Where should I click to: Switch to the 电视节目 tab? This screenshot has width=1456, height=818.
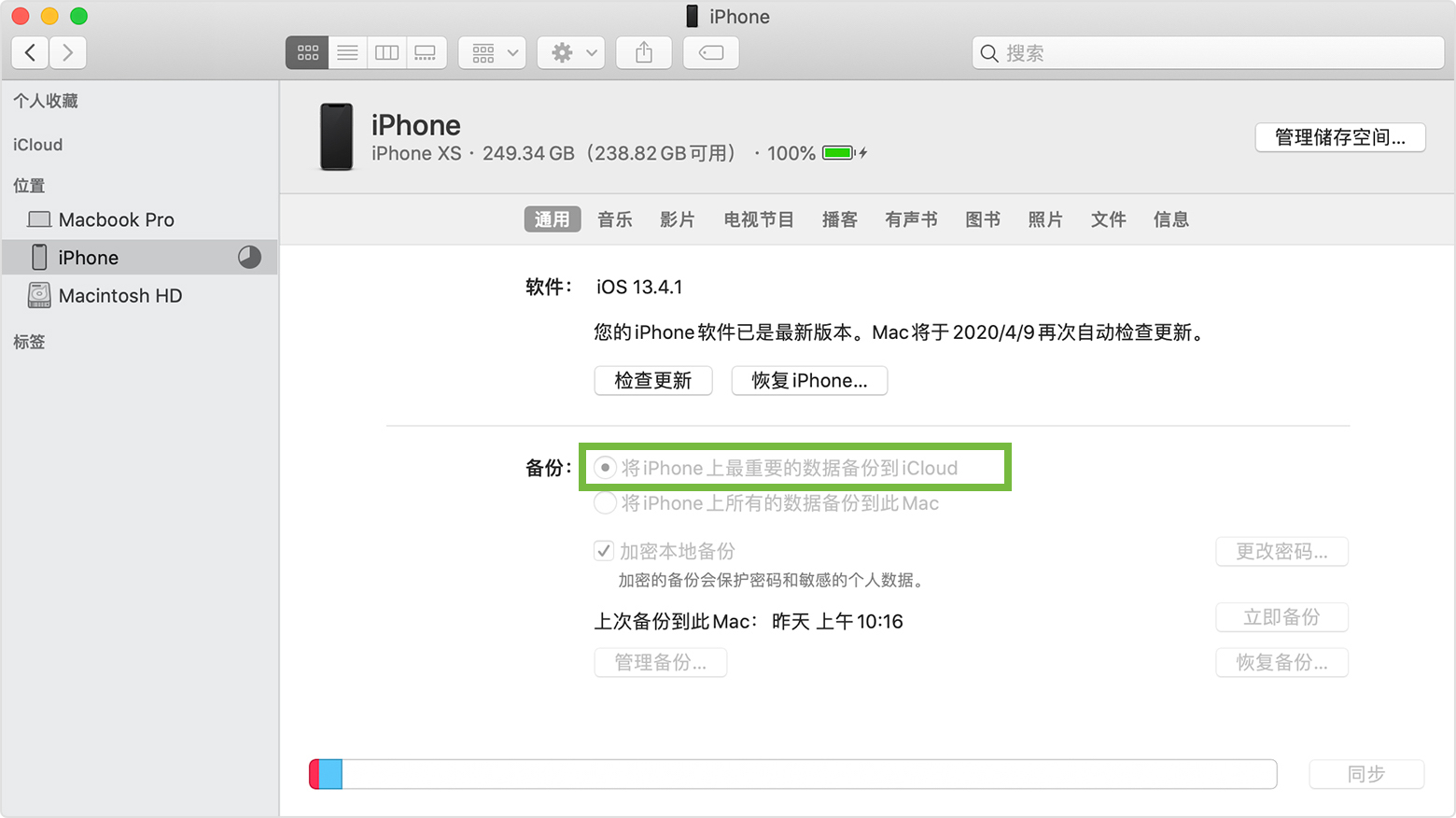(x=759, y=219)
